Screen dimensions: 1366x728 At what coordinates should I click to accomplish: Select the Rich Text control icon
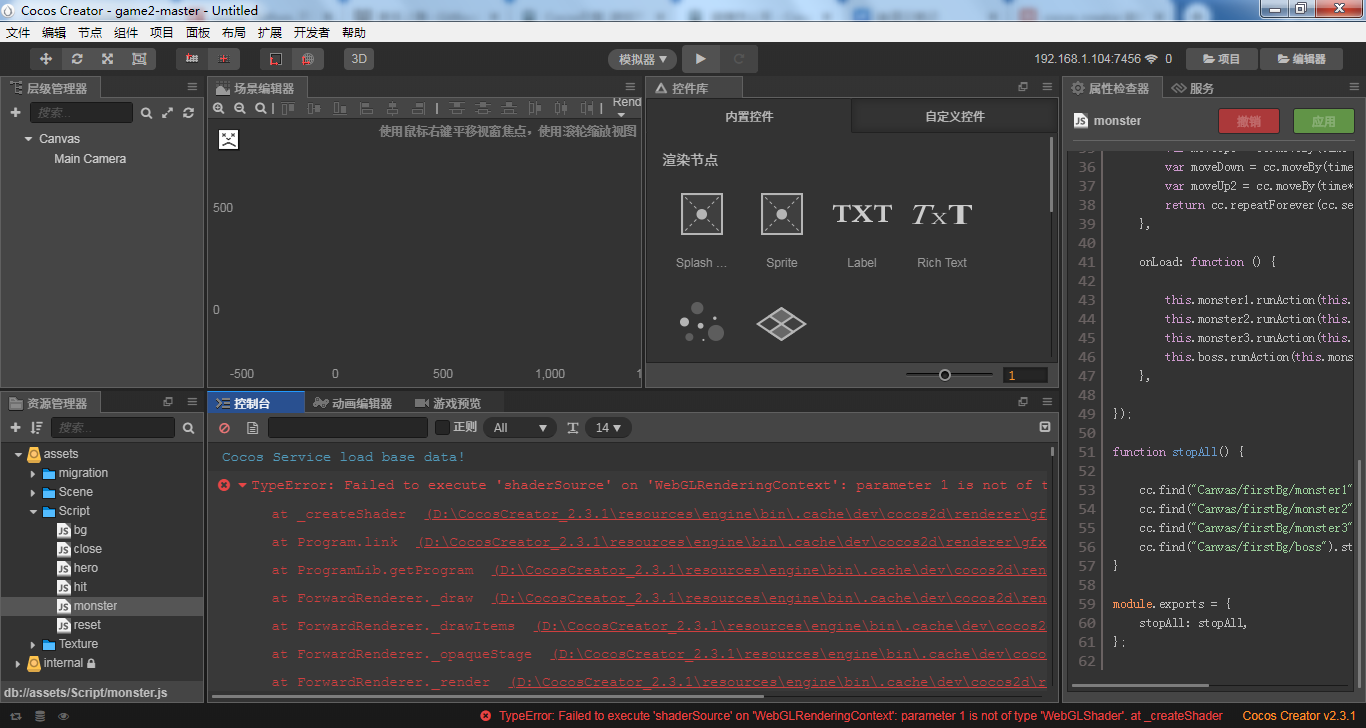942,214
